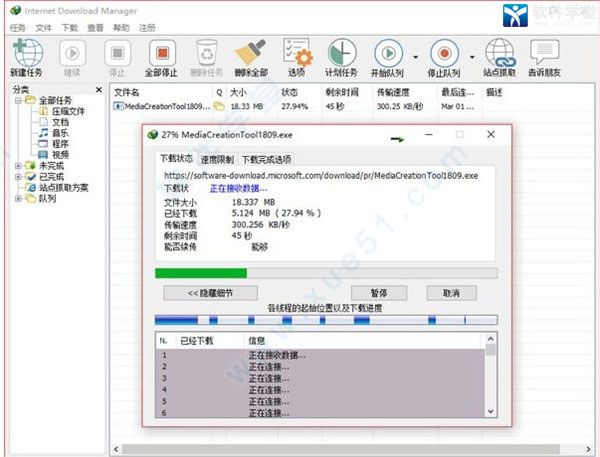Switch to the 下载完成选项 tab
This screenshot has height=457, width=600.
coord(267,159)
